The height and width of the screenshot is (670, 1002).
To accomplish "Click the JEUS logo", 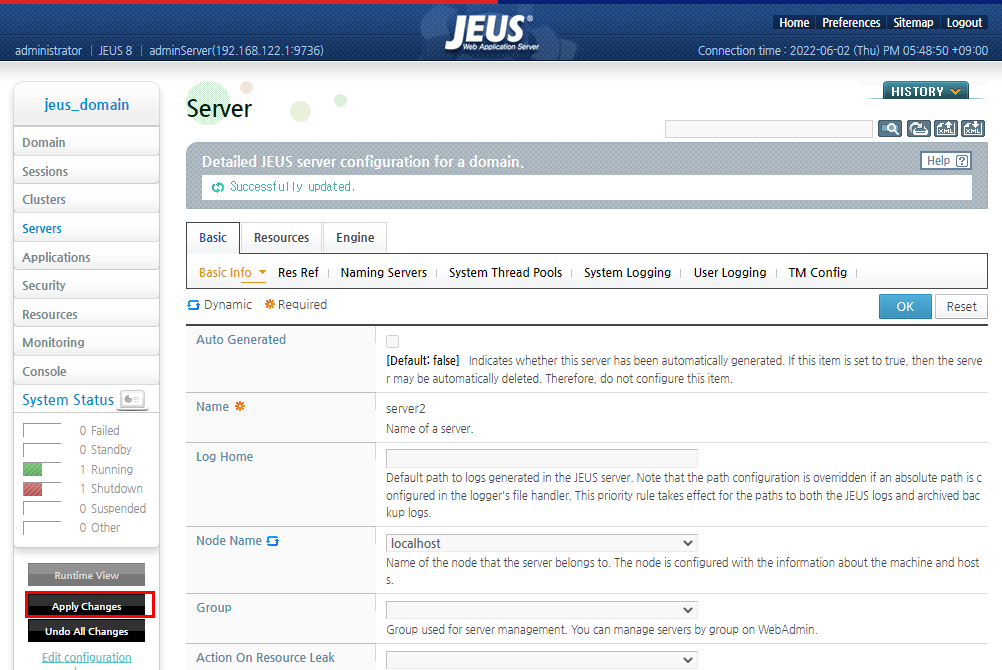I will pos(491,31).
